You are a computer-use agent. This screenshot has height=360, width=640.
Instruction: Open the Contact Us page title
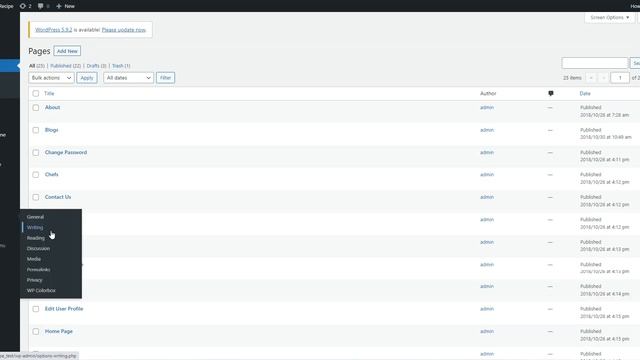coord(58,197)
